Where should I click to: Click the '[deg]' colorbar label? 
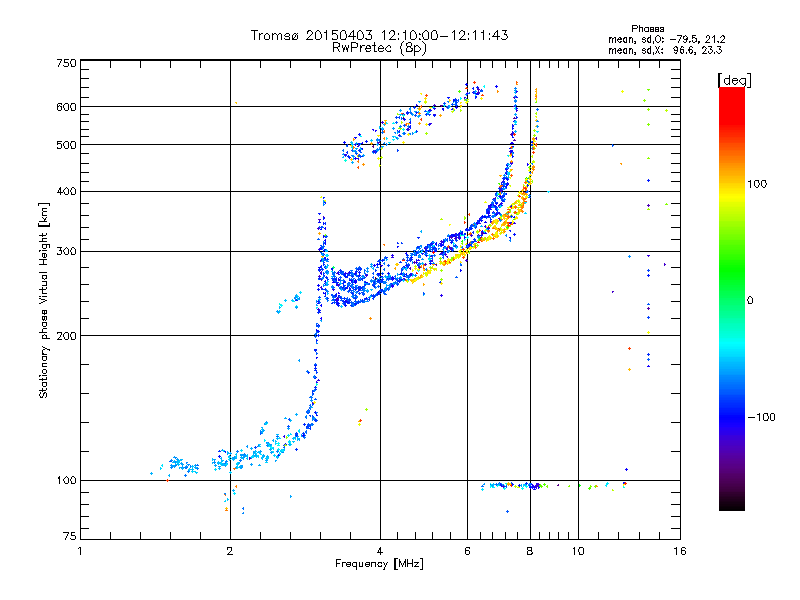point(734,80)
